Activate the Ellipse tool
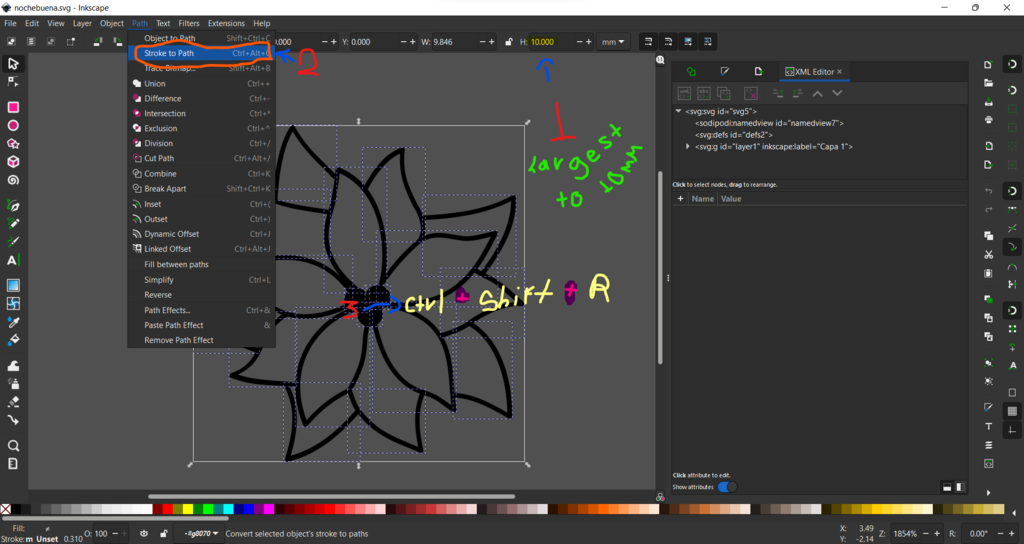The height and width of the screenshot is (544, 1024). (x=13, y=125)
